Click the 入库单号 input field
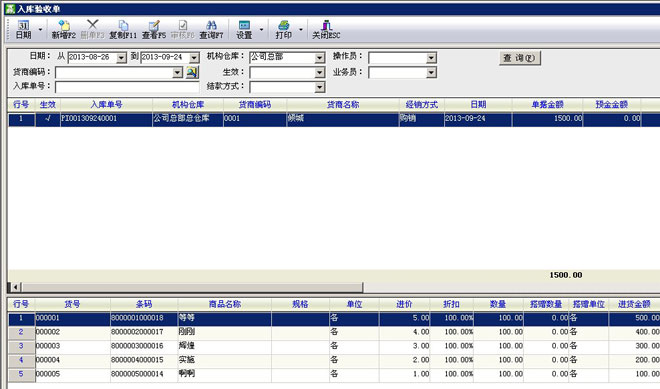The width and height of the screenshot is (660, 389). [x=127, y=87]
